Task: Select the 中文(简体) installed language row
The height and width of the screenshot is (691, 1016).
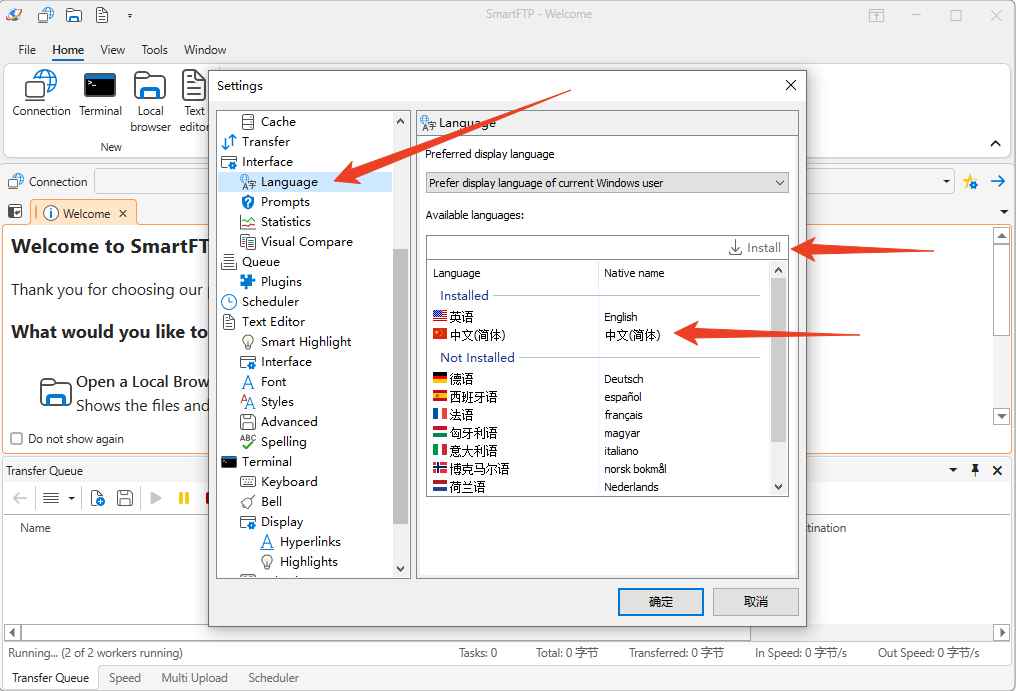Action: (598, 335)
